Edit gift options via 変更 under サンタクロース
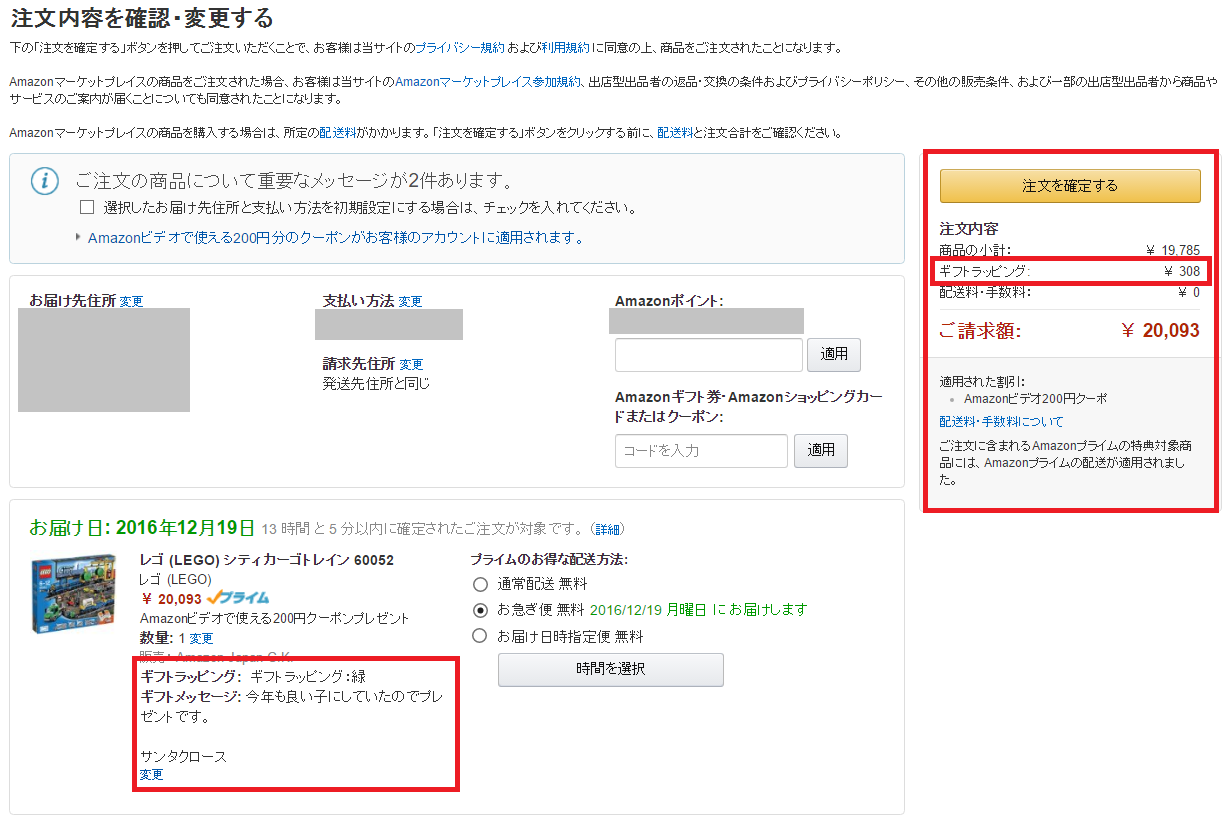The width and height of the screenshot is (1226, 816). pos(152,775)
